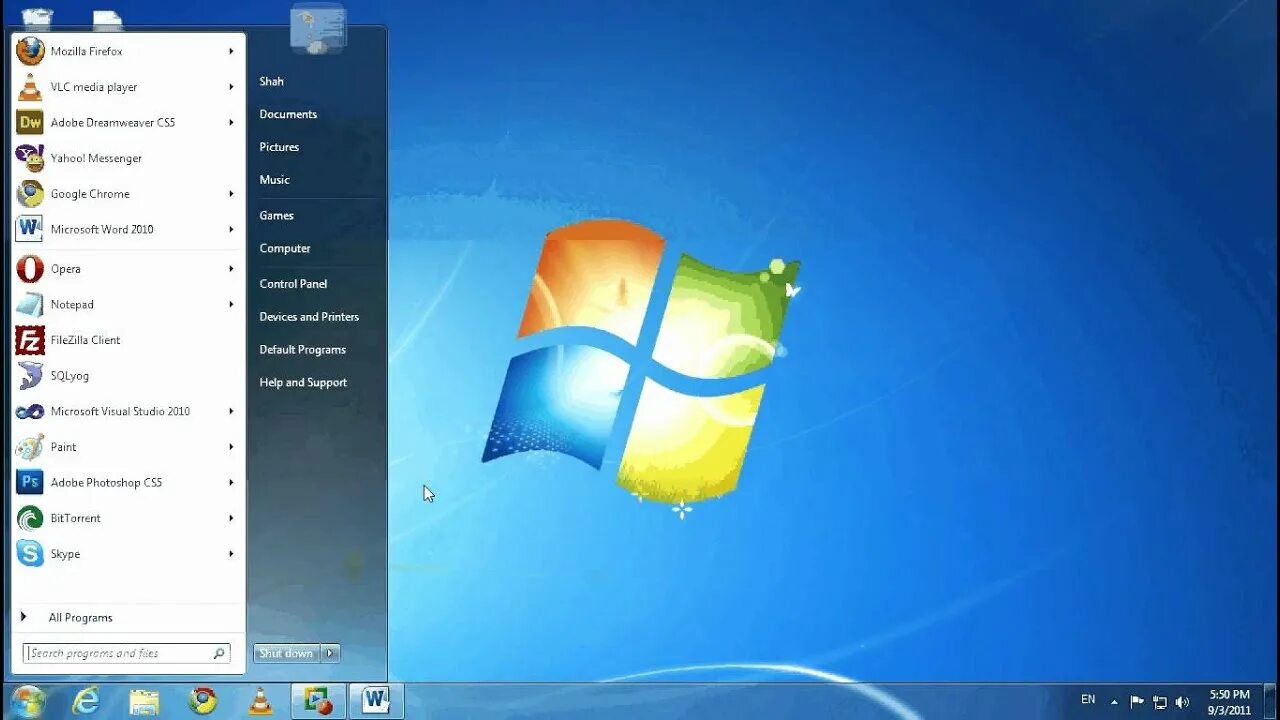This screenshot has height=720, width=1280.
Task: Open the volume speaker tray icon
Action: click(1182, 702)
